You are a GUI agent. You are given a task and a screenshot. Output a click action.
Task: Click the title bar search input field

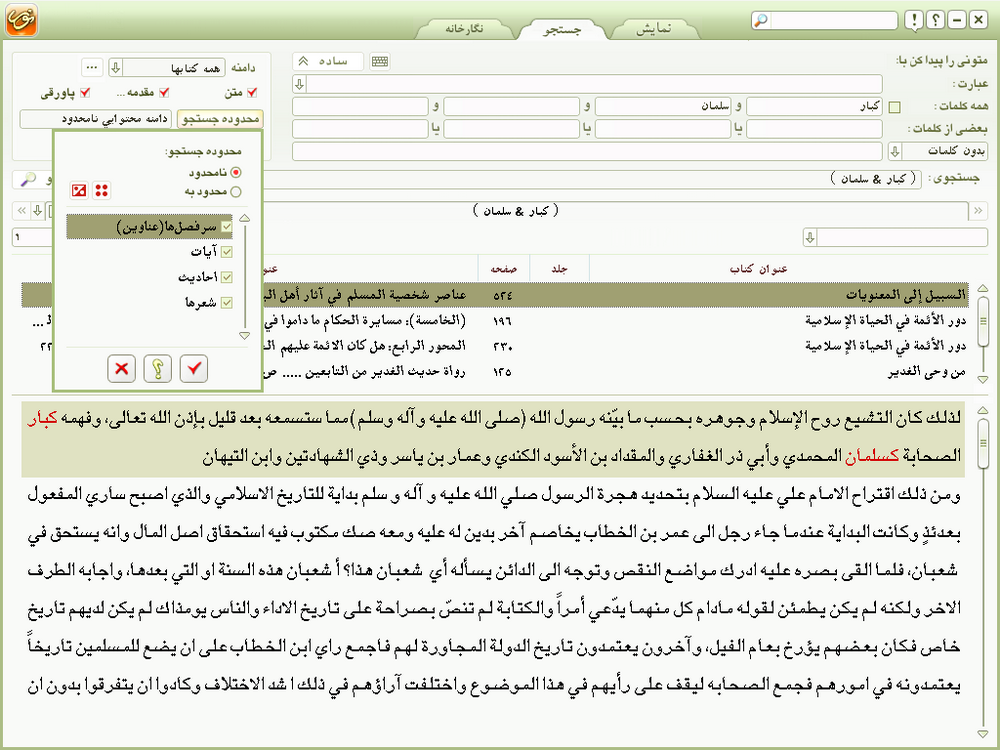(833, 20)
